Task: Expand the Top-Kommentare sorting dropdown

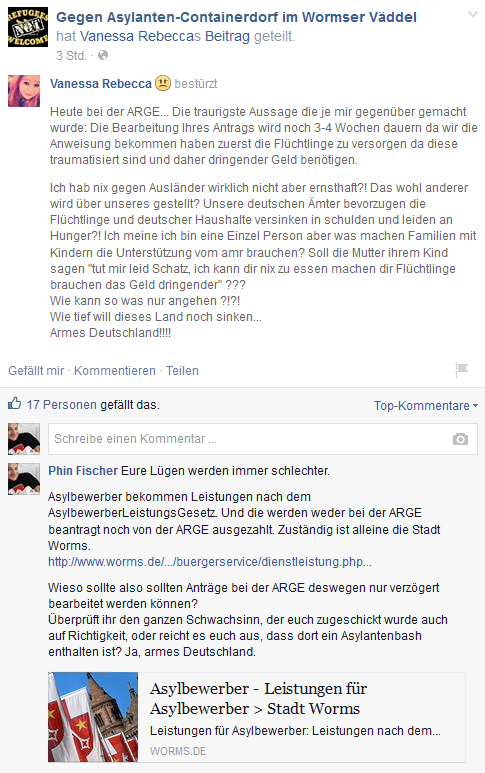Action: [x=426, y=406]
